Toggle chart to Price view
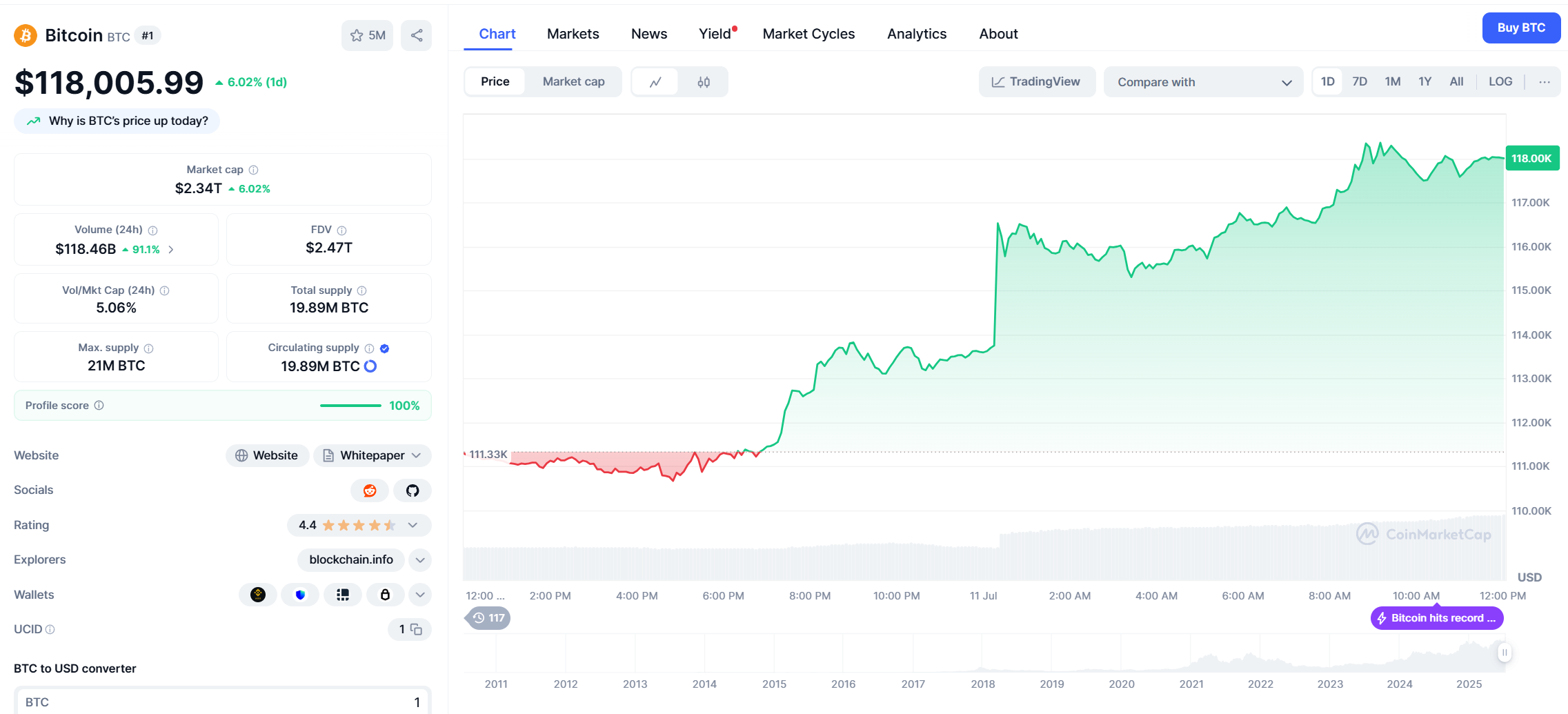The width and height of the screenshot is (1568, 714). [x=495, y=81]
